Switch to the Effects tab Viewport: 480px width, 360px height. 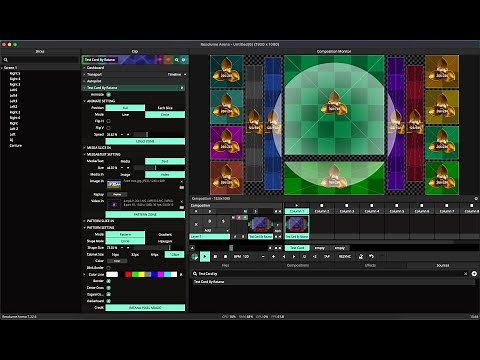point(370,265)
